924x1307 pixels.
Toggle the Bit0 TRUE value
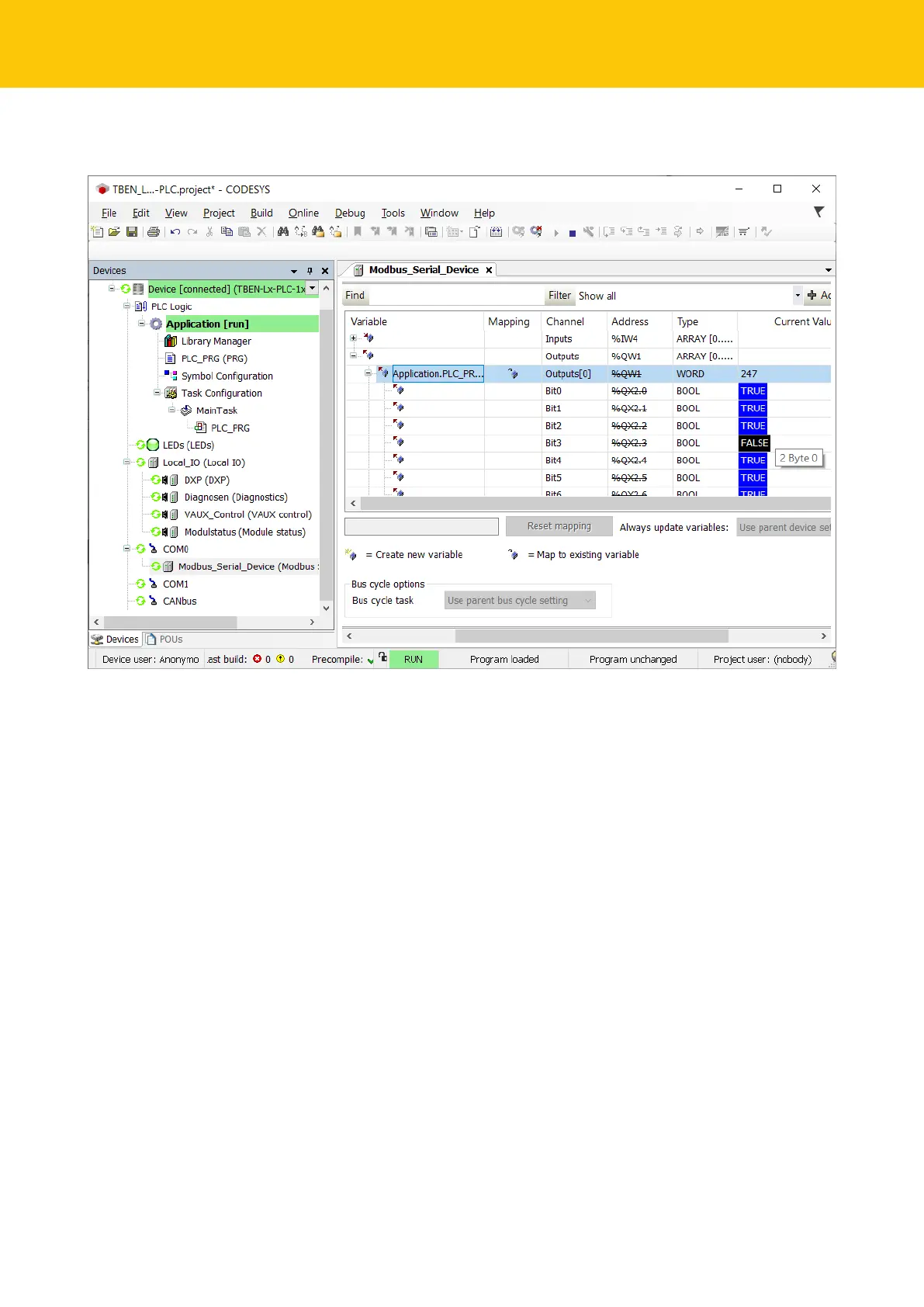(x=753, y=391)
